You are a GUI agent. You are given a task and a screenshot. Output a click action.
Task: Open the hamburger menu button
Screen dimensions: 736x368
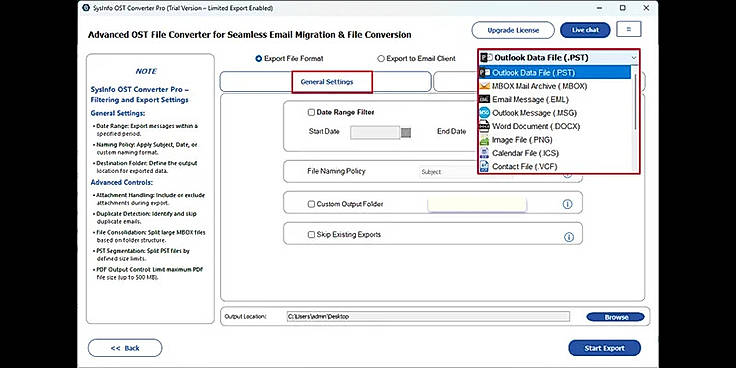629,30
